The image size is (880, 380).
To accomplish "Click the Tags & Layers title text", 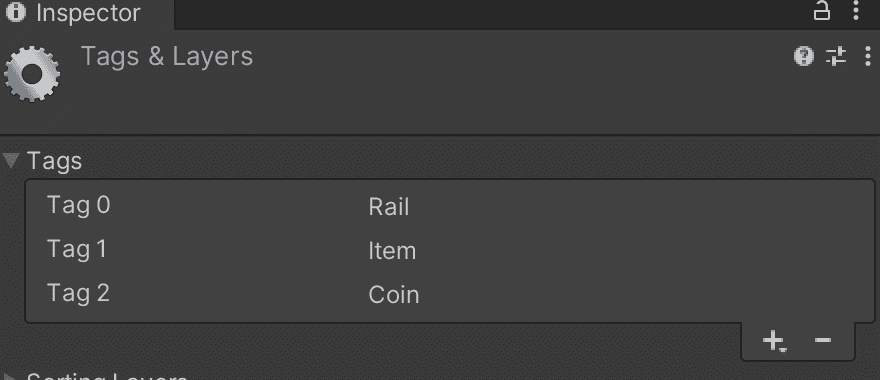I will (x=167, y=57).
